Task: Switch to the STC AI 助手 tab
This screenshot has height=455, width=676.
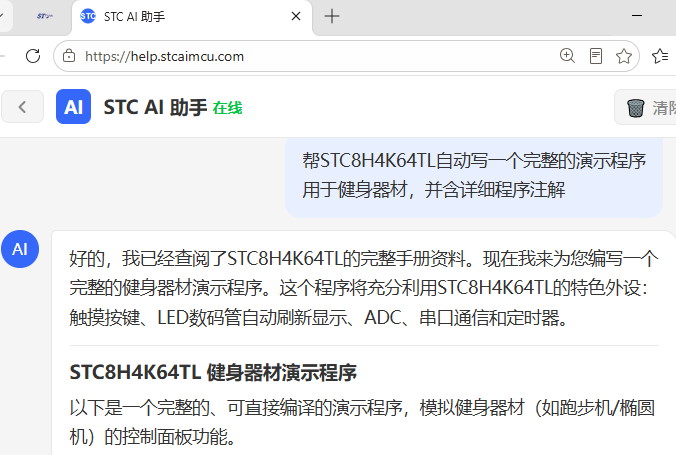Action: click(192, 17)
